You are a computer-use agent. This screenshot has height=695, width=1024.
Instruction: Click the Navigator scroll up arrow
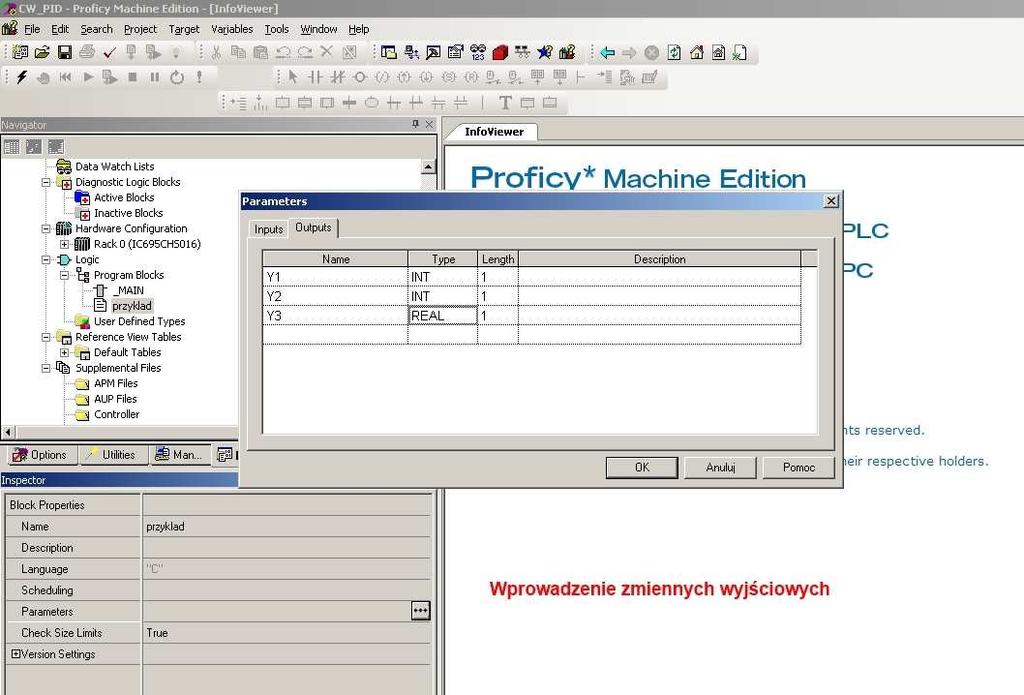428,167
